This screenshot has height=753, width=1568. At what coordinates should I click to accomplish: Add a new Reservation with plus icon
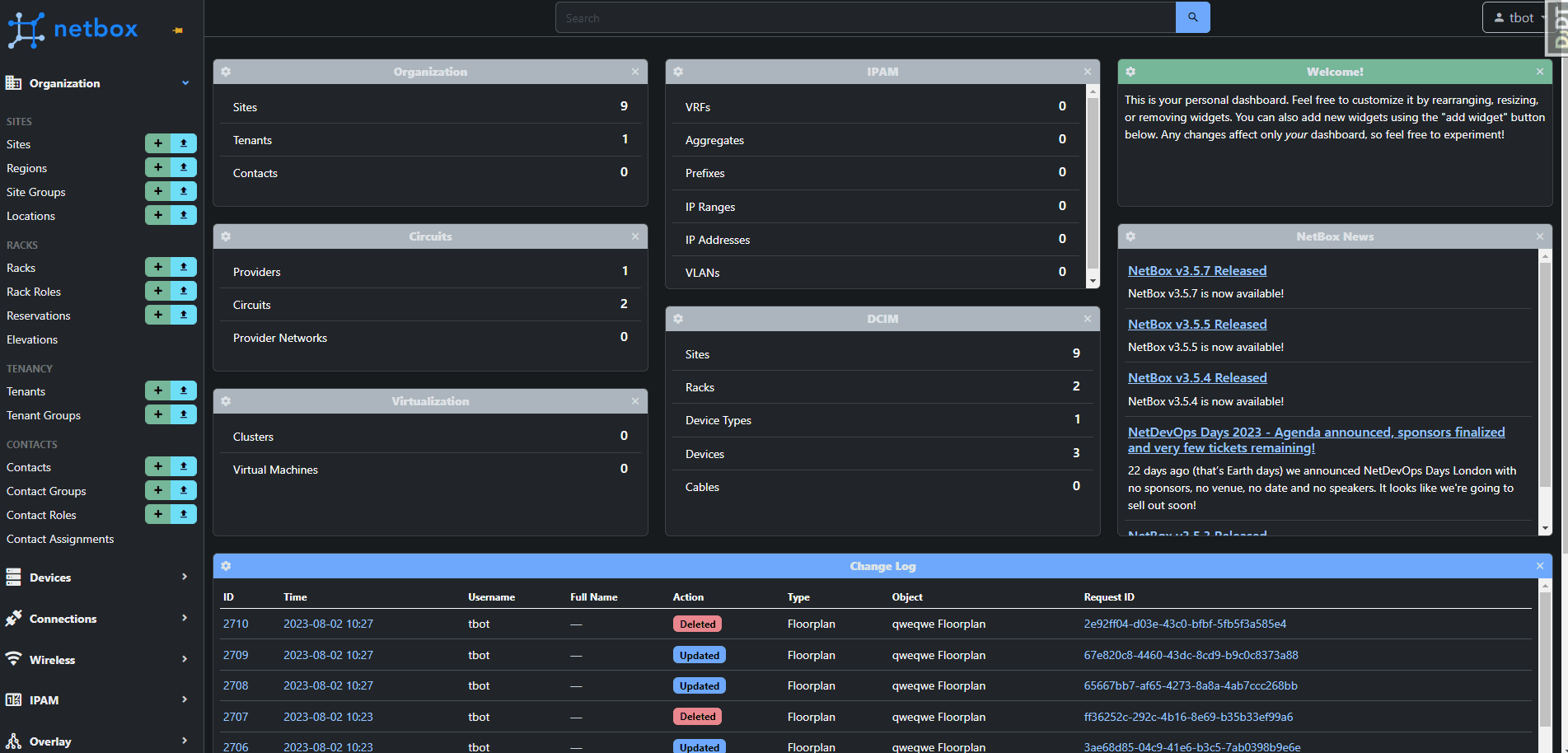(x=158, y=315)
